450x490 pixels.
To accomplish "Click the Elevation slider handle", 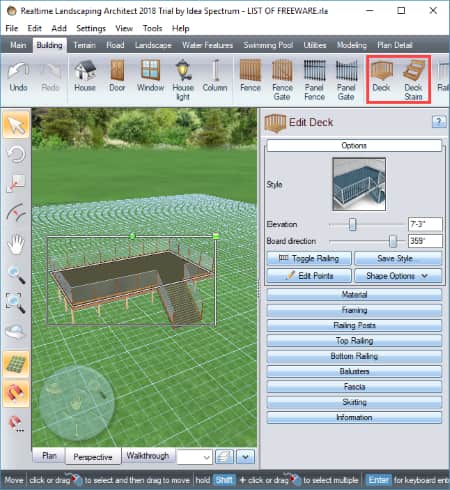I will (x=352, y=224).
